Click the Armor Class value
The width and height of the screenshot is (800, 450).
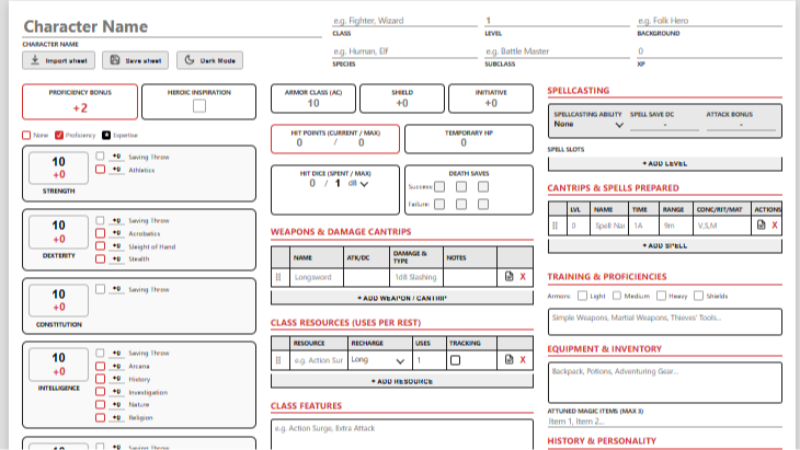click(313, 104)
